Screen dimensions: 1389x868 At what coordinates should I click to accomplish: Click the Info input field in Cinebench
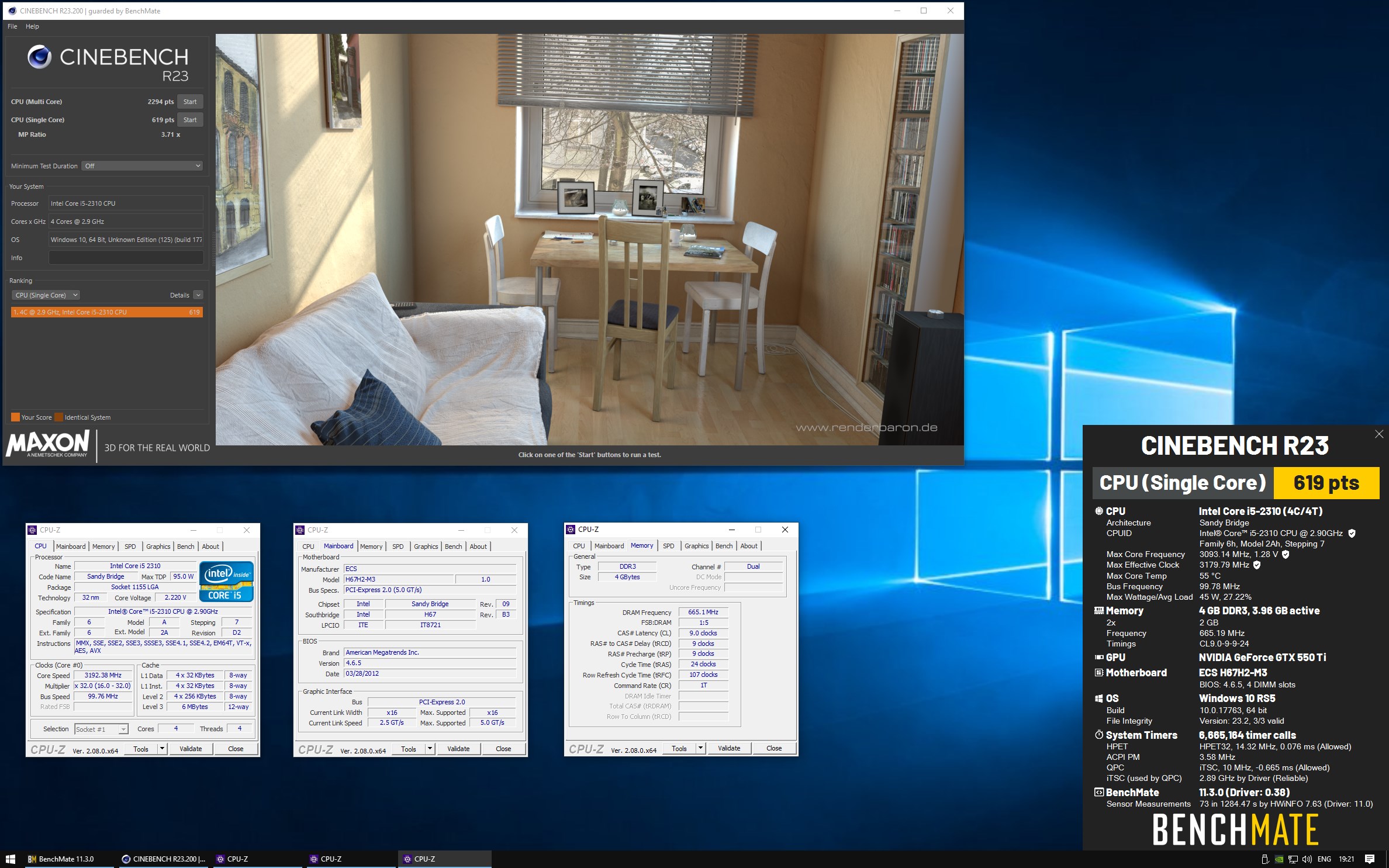(x=126, y=258)
